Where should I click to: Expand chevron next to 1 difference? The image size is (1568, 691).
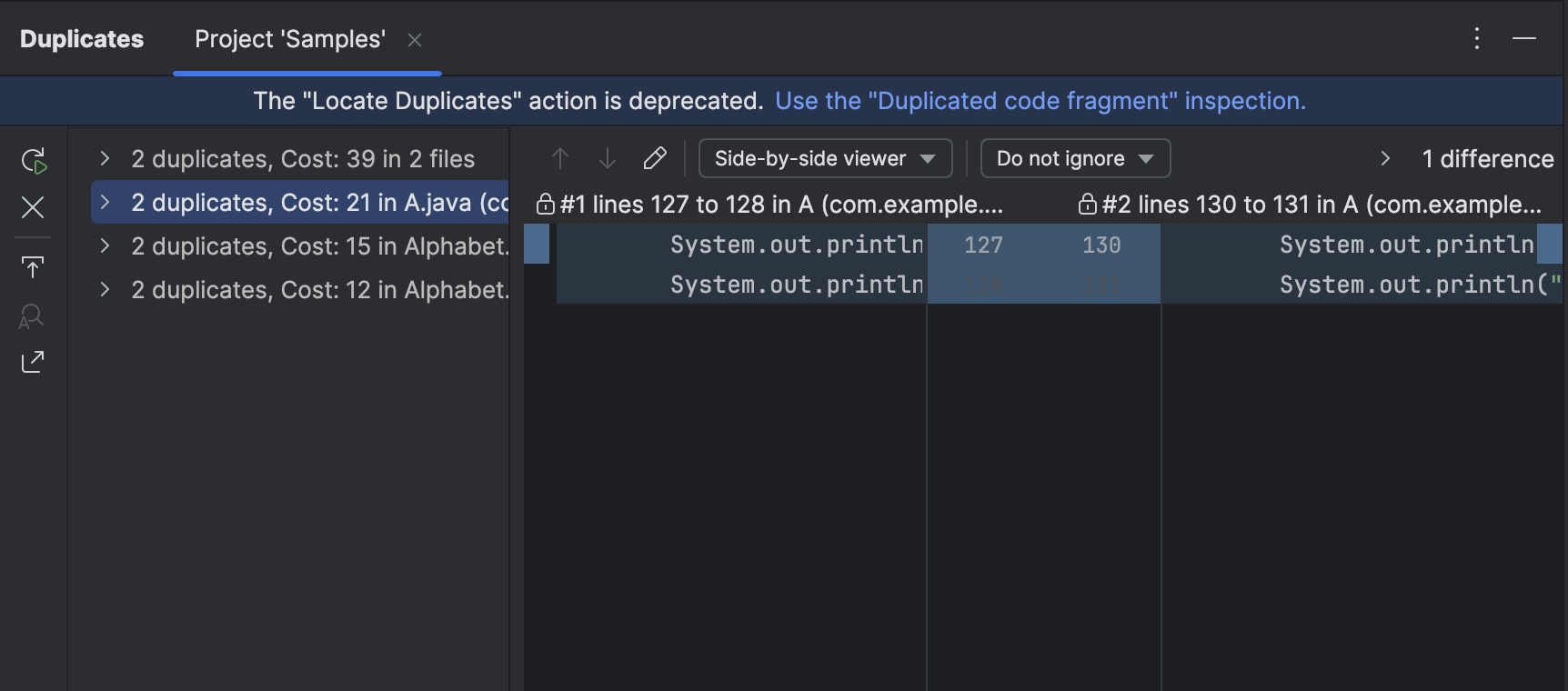1384,158
